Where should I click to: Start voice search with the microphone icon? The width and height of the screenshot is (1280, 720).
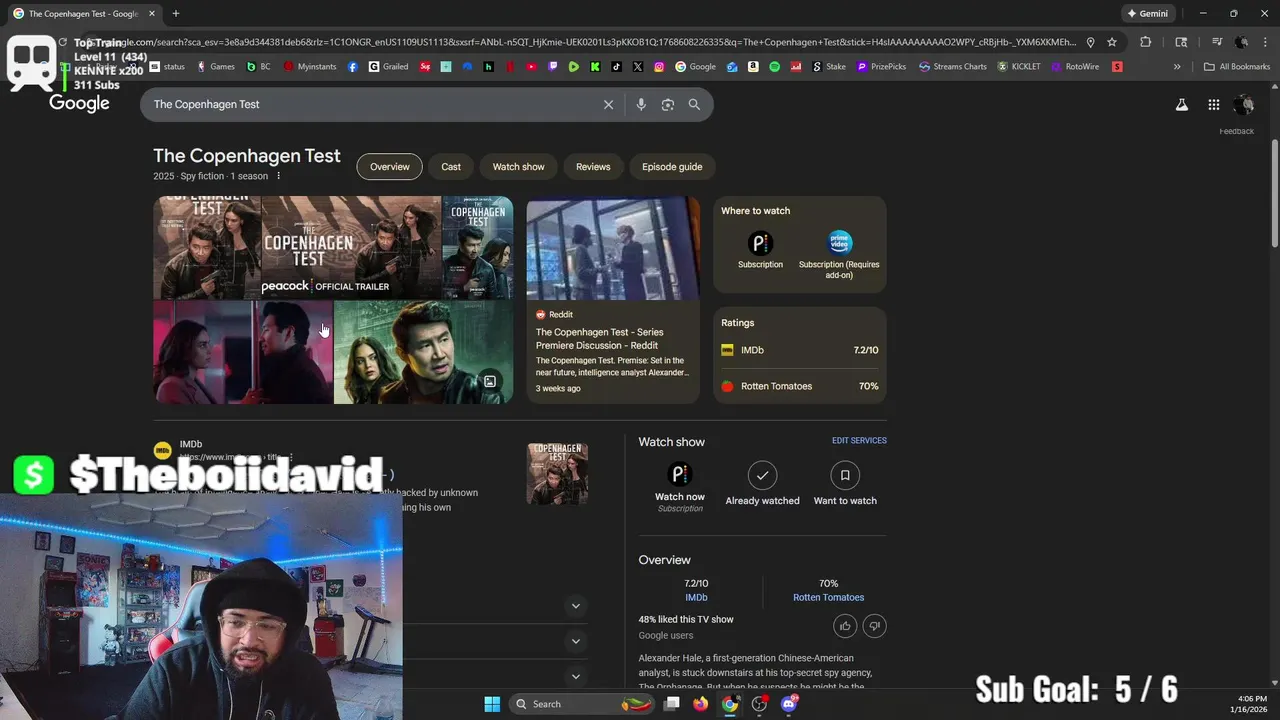pos(641,104)
